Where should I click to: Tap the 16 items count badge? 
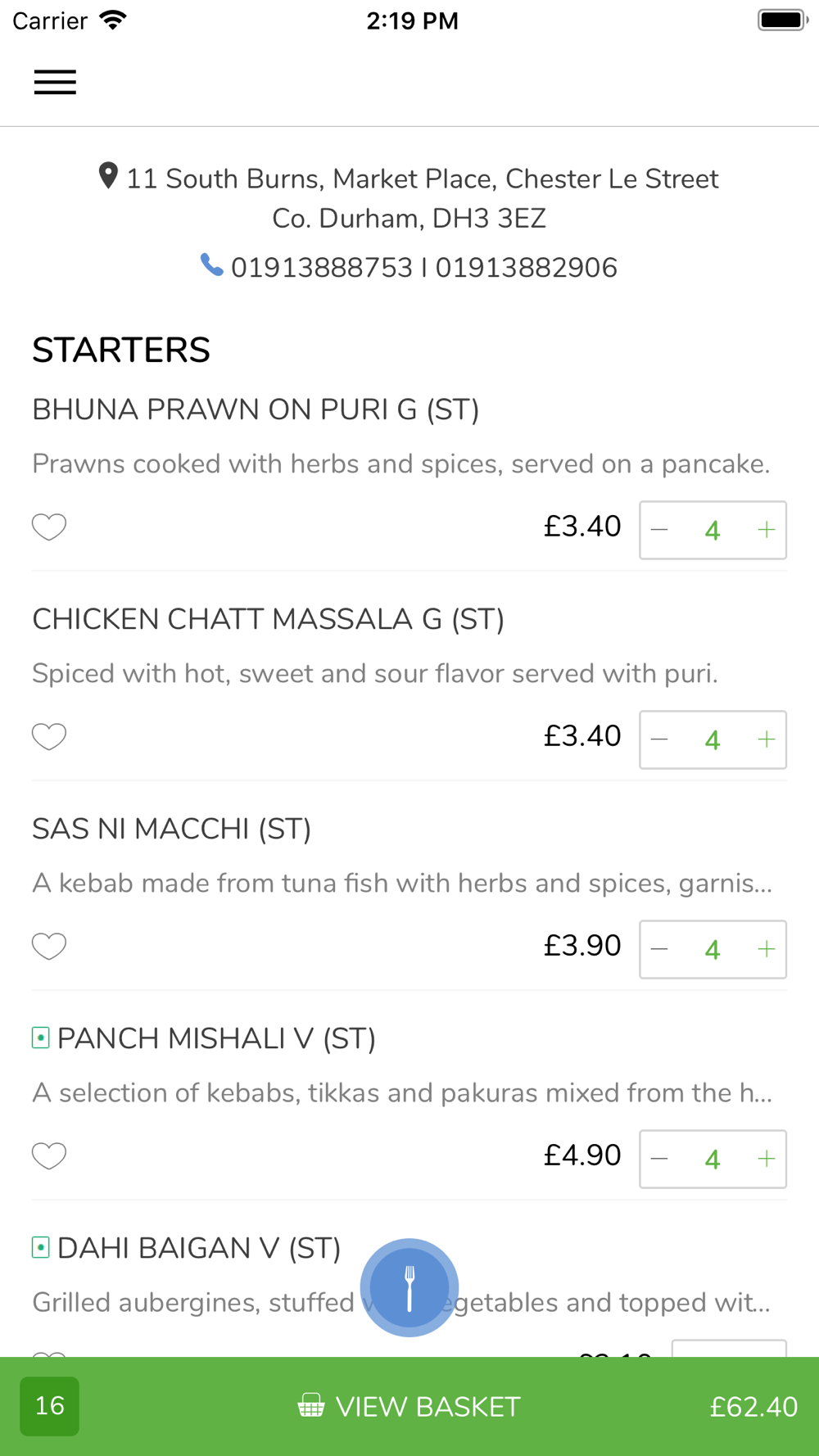(x=50, y=1406)
